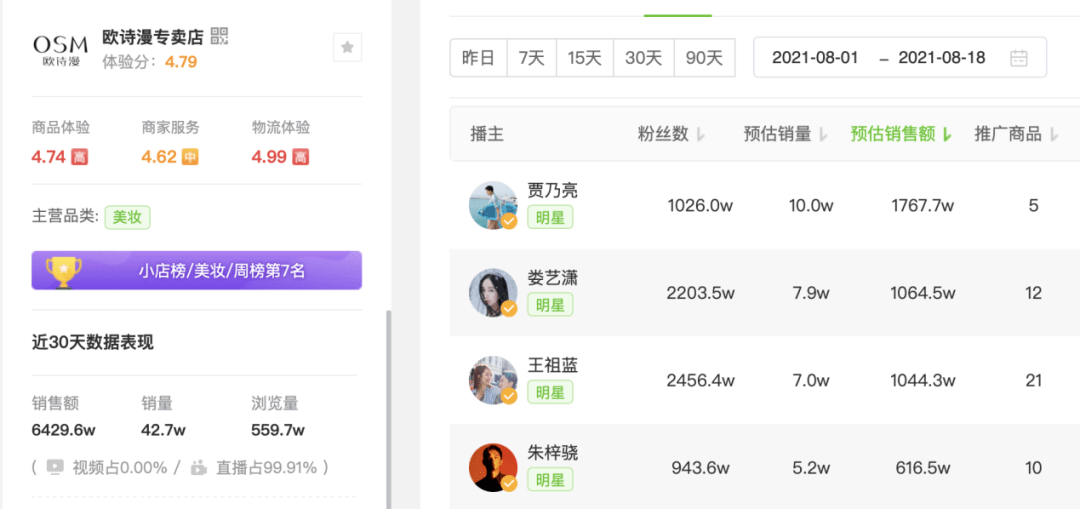The width and height of the screenshot is (1080, 509).
Task: Sort the table by 粉丝数
Action: click(x=671, y=134)
